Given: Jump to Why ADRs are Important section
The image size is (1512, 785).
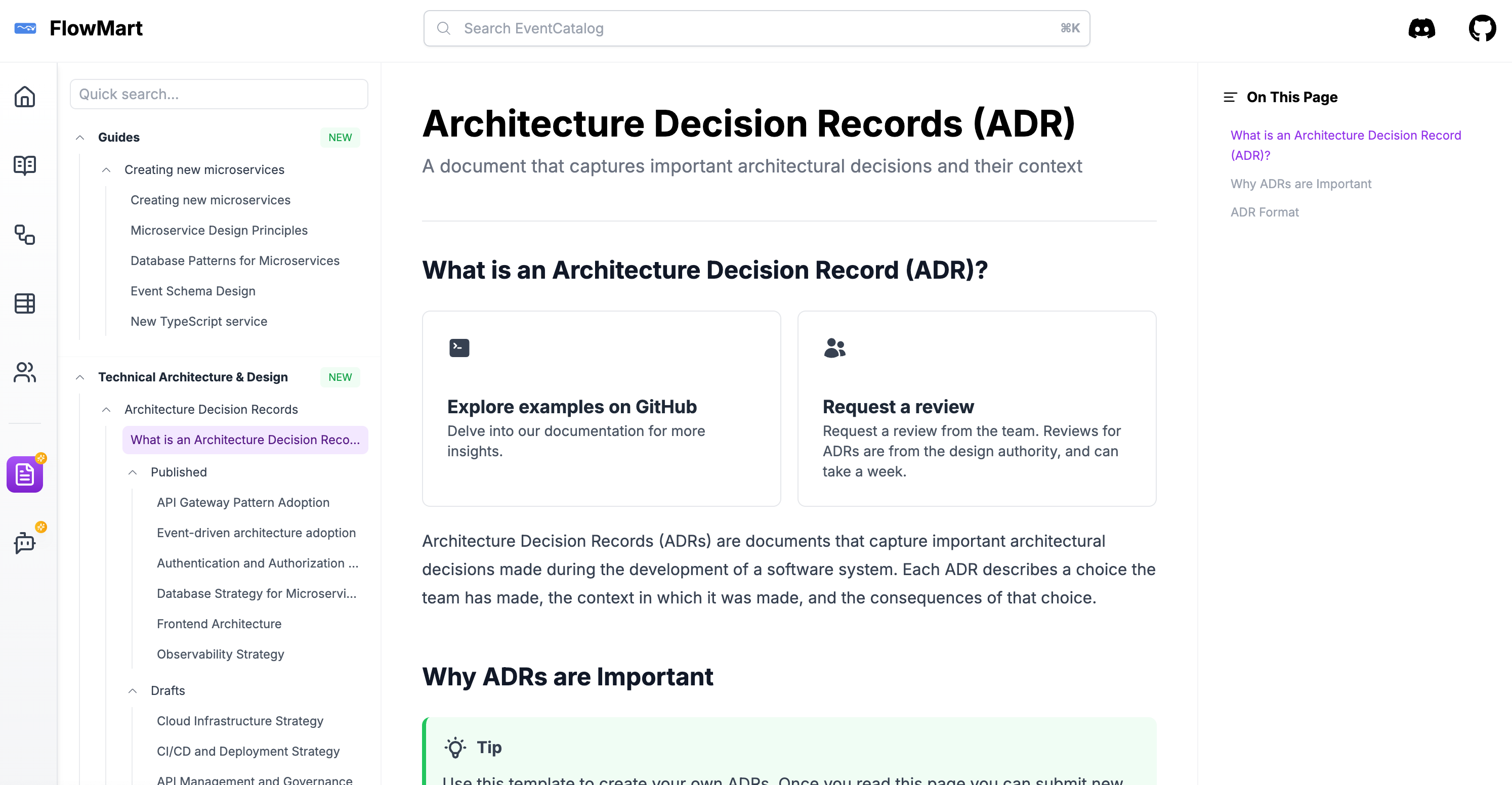Looking at the screenshot, I should tap(1300, 184).
